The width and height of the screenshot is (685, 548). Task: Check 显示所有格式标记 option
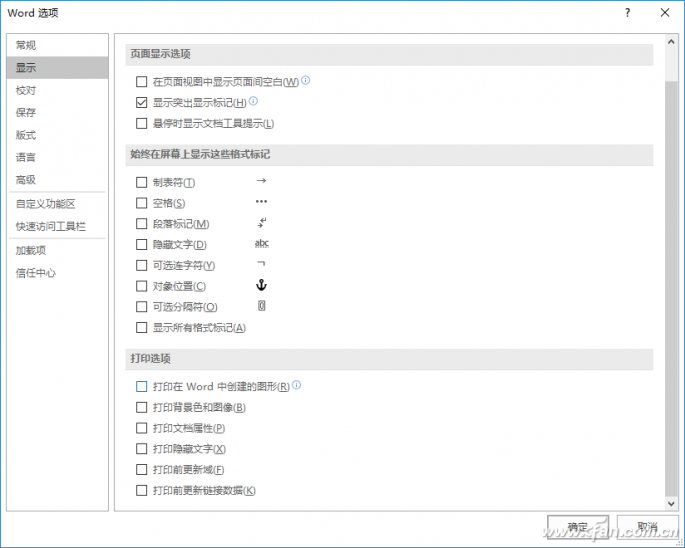click(141, 328)
